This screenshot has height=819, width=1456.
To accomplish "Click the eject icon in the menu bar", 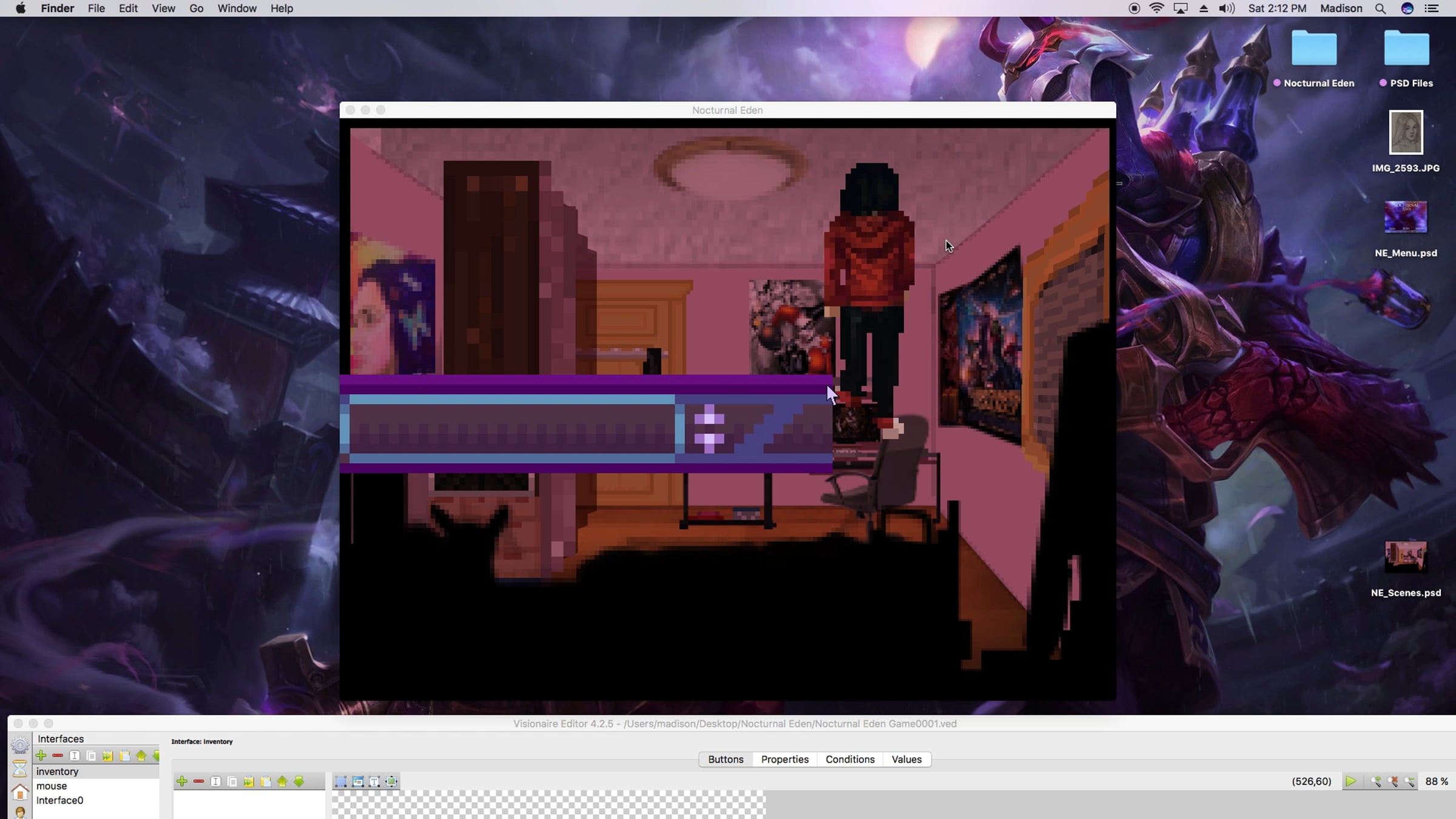I will pyautogui.click(x=1204, y=8).
